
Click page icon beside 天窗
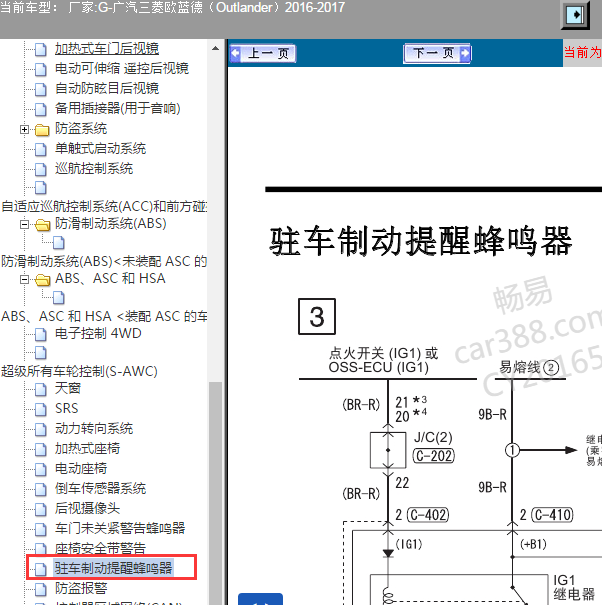[x=41, y=389]
